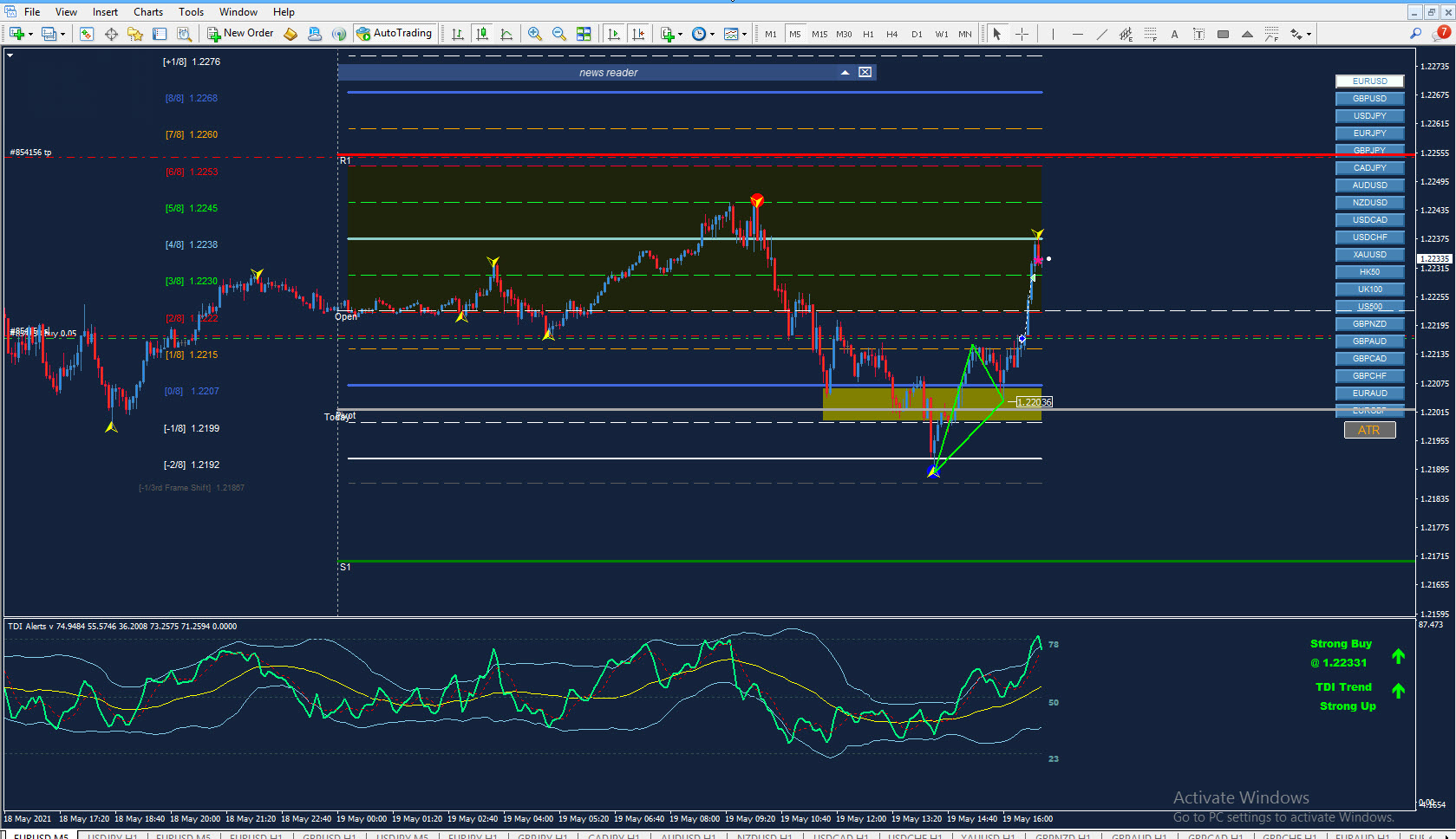Select the text 'A' tool
The height and width of the screenshot is (839, 1456).
[1174, 34]
